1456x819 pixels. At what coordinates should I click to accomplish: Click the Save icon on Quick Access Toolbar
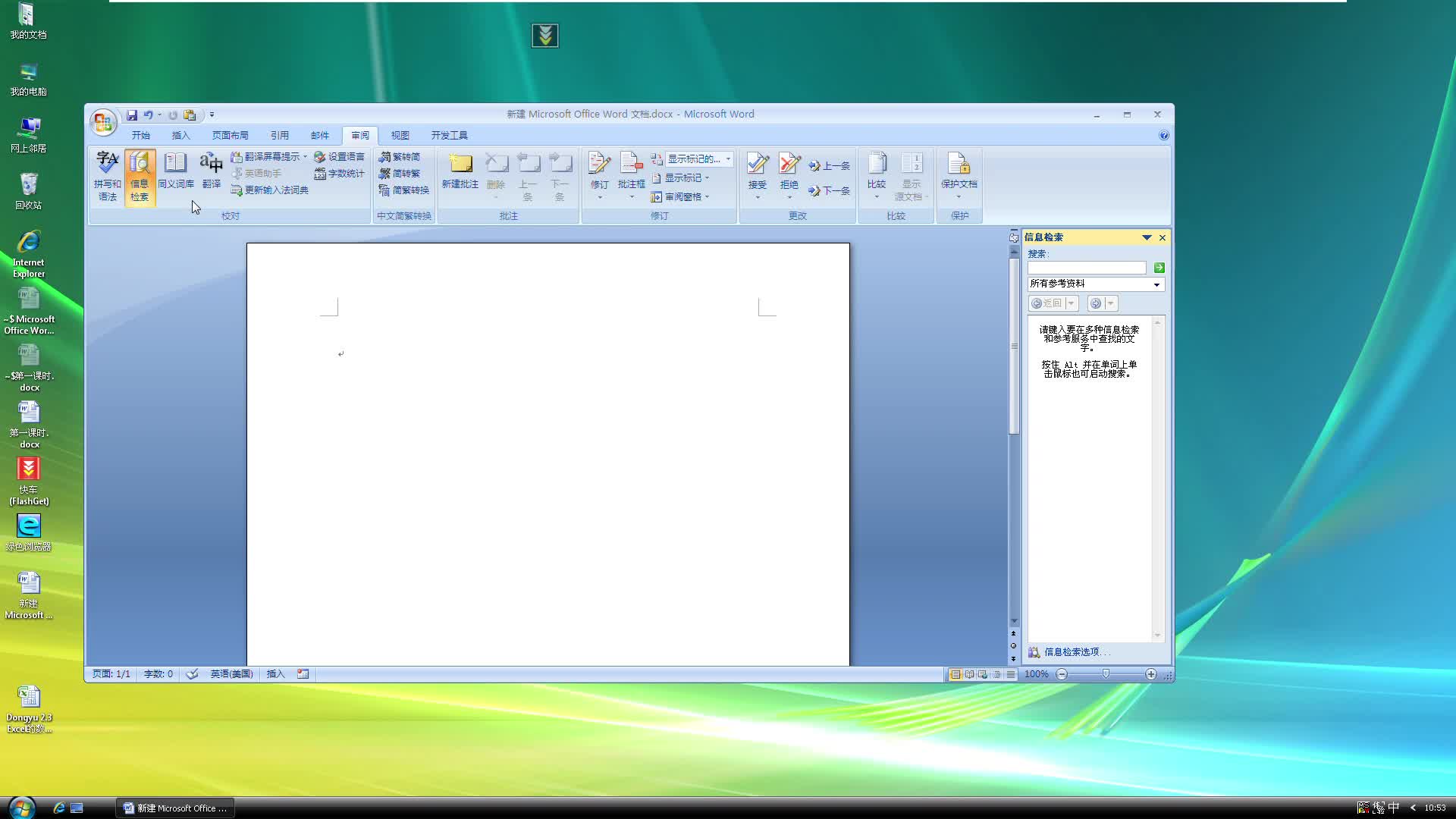[x=133, y=115]
